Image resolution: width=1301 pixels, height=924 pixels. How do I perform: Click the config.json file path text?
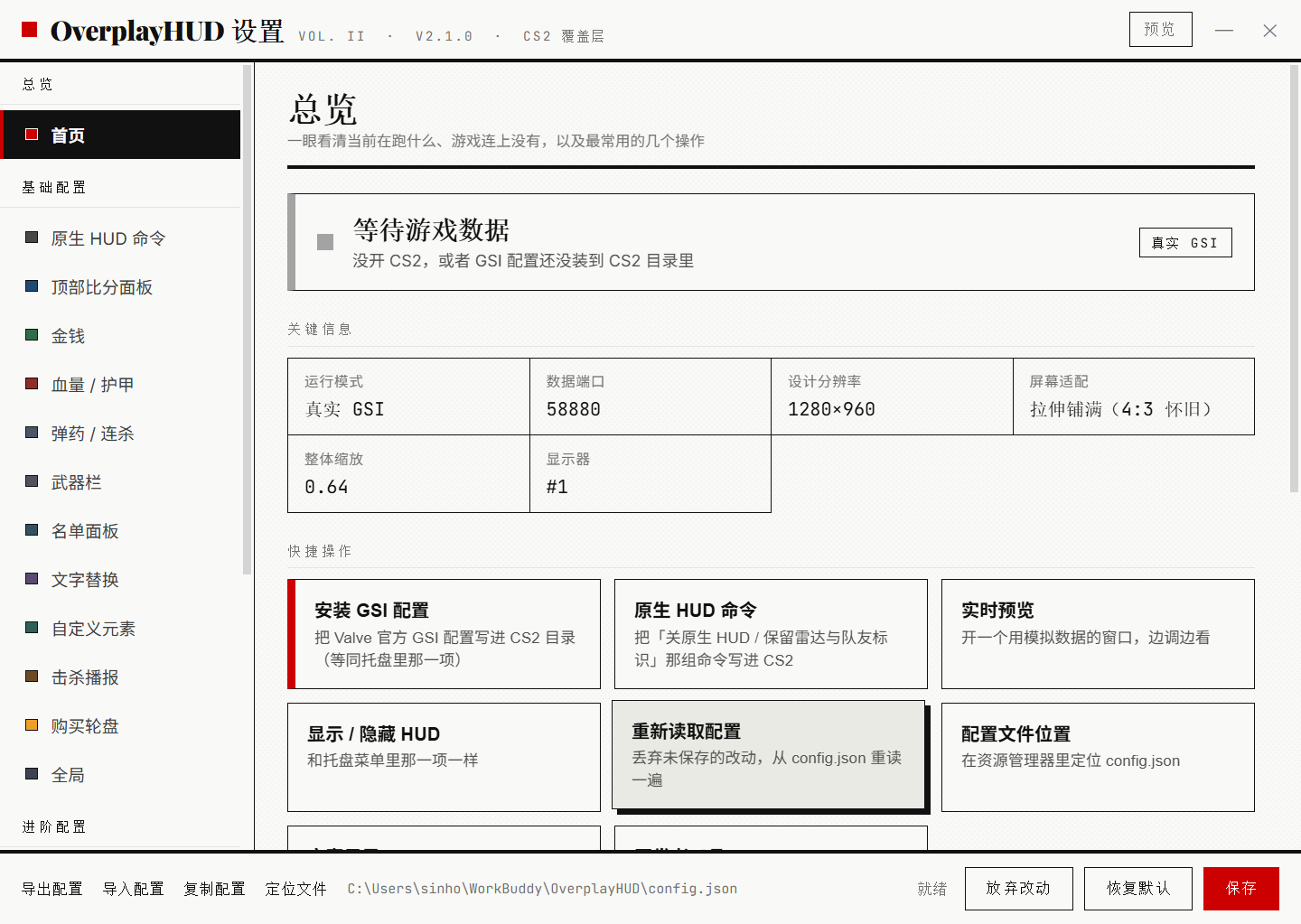[542, 889]
